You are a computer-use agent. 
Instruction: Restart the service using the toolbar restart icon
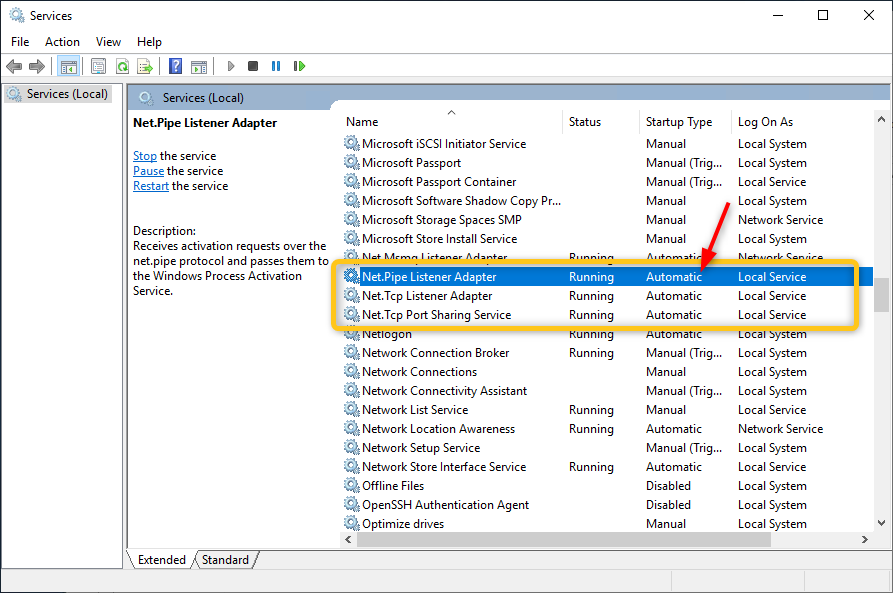pyautogui.click(x=299, y=66)
